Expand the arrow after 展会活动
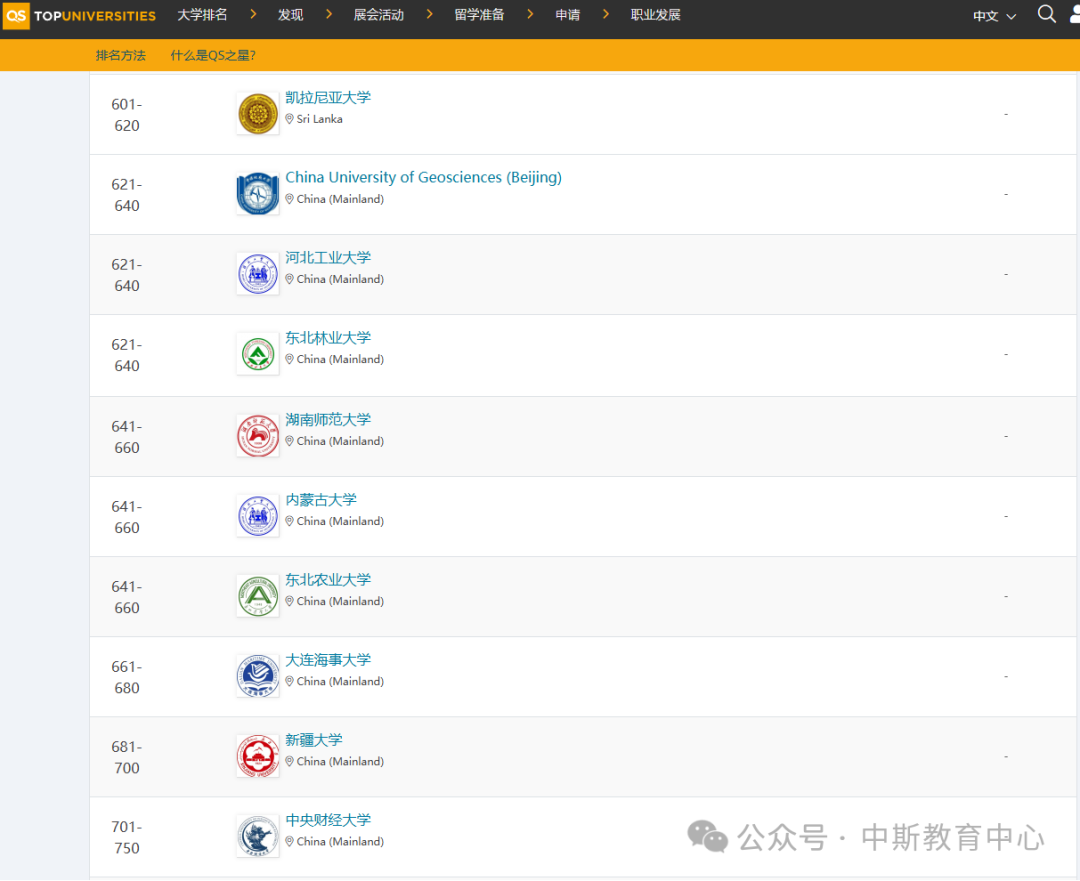This screenshot has width=1080, height=881. click(430, 14)
